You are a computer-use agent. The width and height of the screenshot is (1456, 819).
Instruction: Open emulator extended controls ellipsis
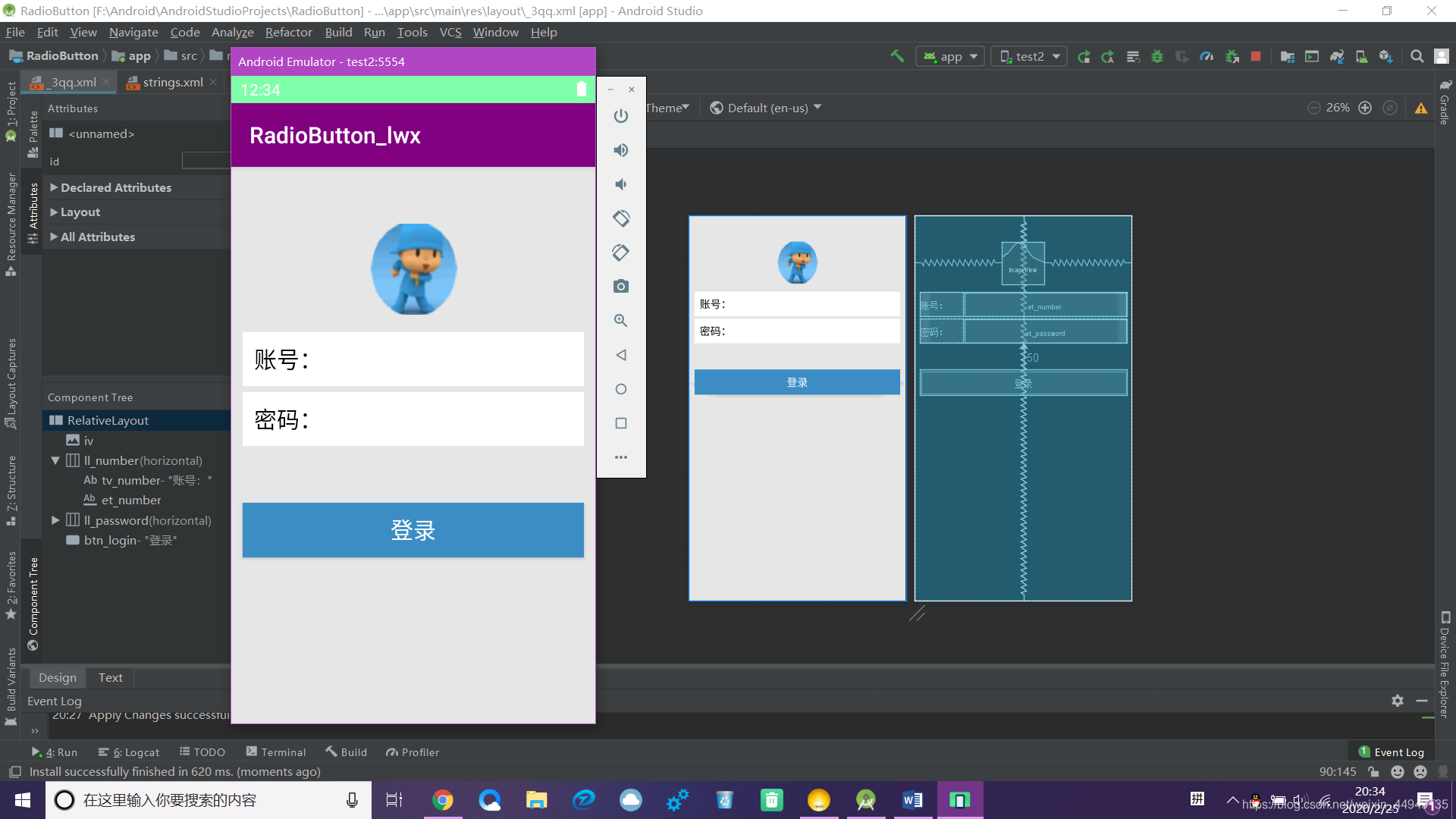[x=621, y=457]
